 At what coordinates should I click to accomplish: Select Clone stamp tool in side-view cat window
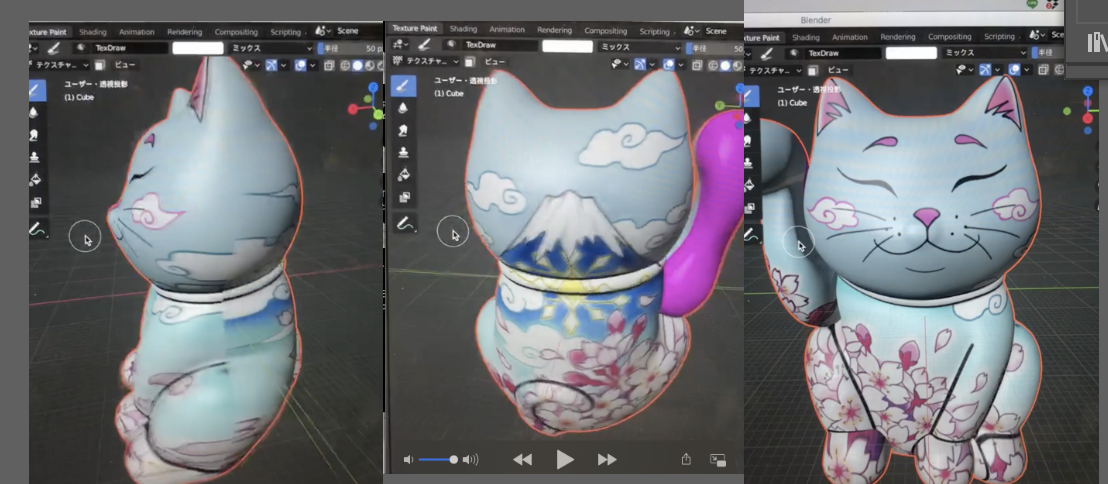pos(34,158)
